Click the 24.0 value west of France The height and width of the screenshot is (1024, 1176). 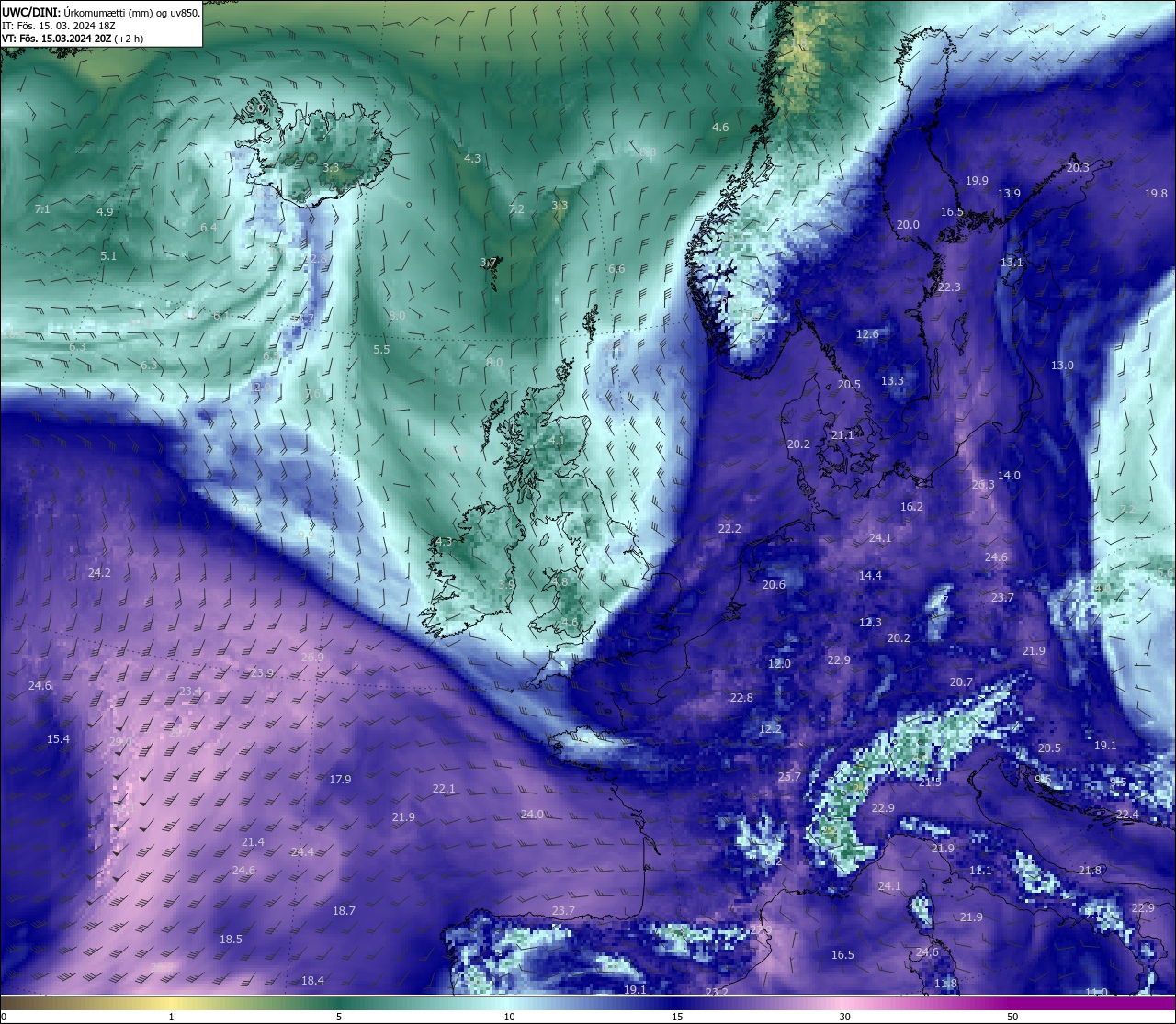[532, 814]
